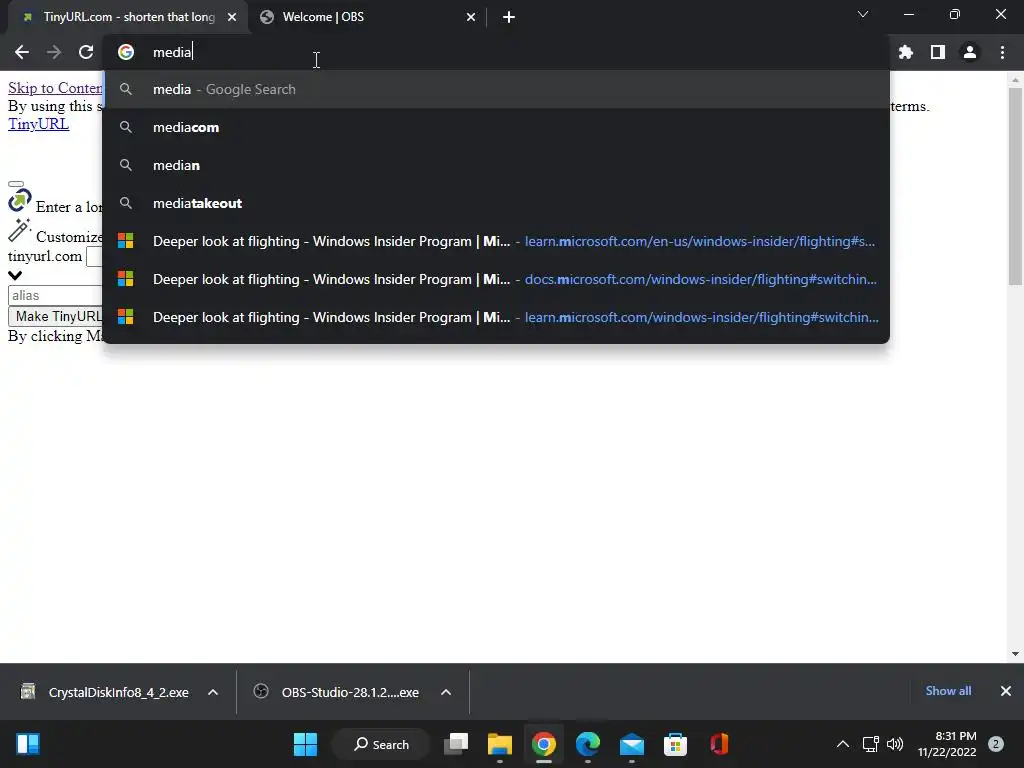Expand options for OBS-Studio download

click(x=446, y=692)
